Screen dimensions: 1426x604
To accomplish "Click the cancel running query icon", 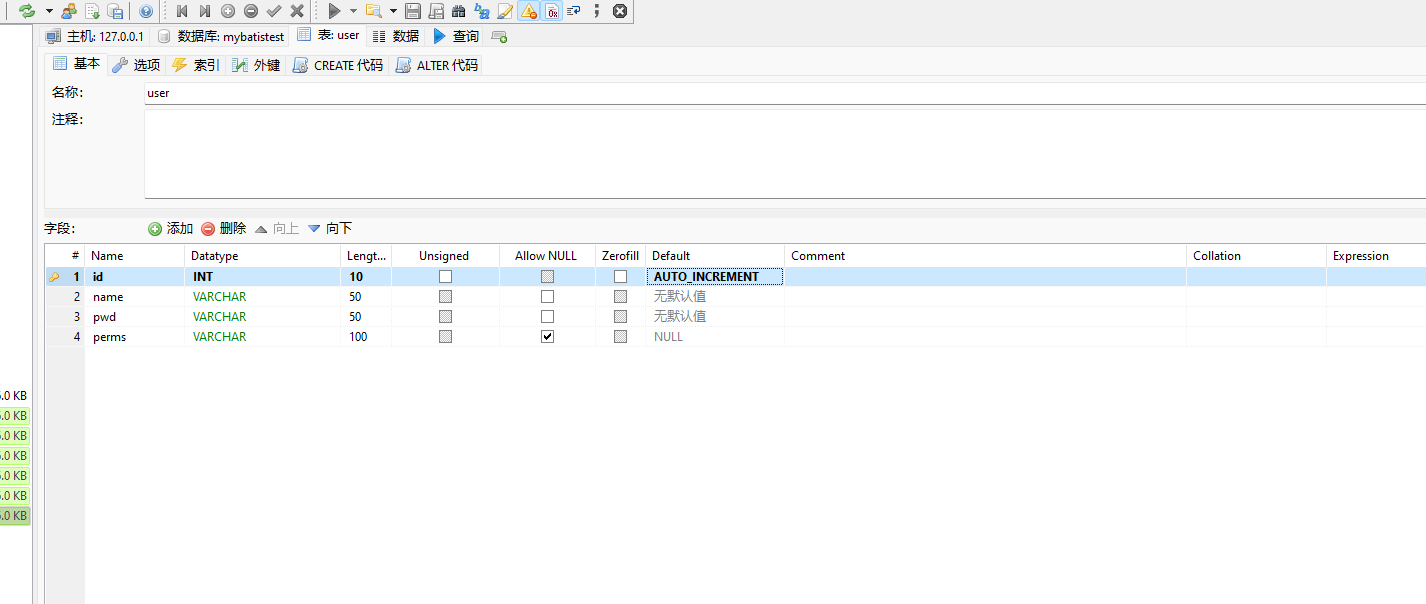I will [620, 11].
